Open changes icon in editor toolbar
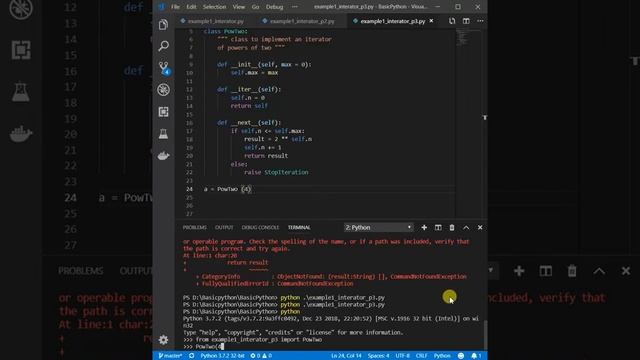This screenshot has height=360, width=640. [x=452, y=21]
